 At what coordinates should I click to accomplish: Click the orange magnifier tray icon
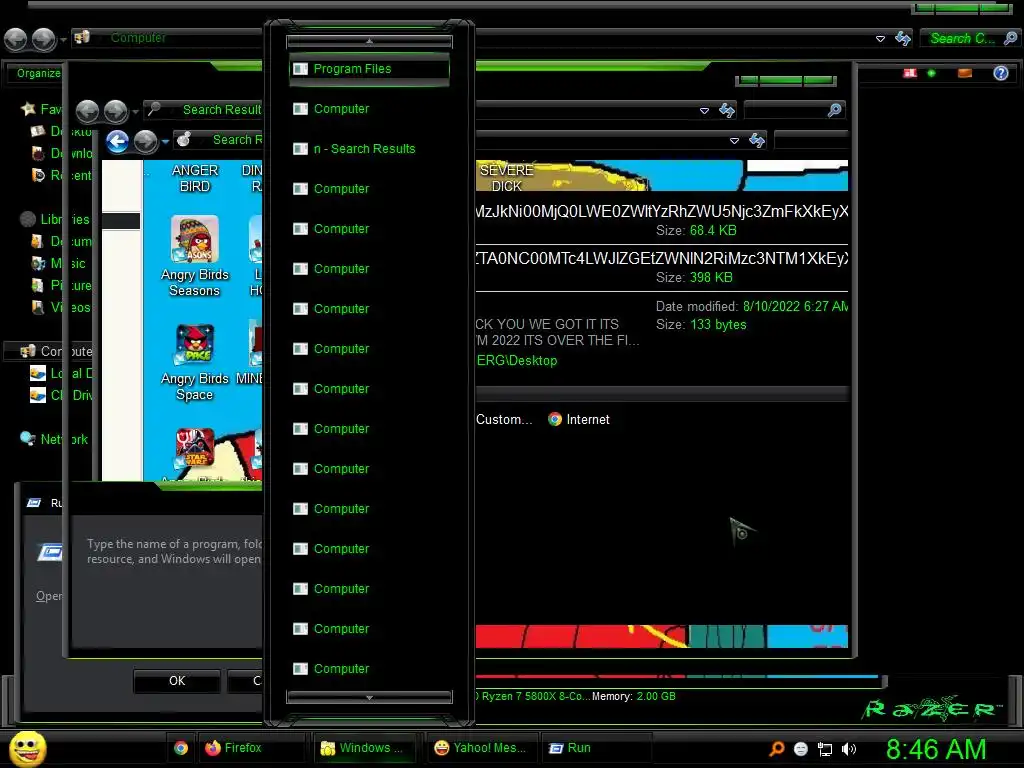(x=776, y=749)
